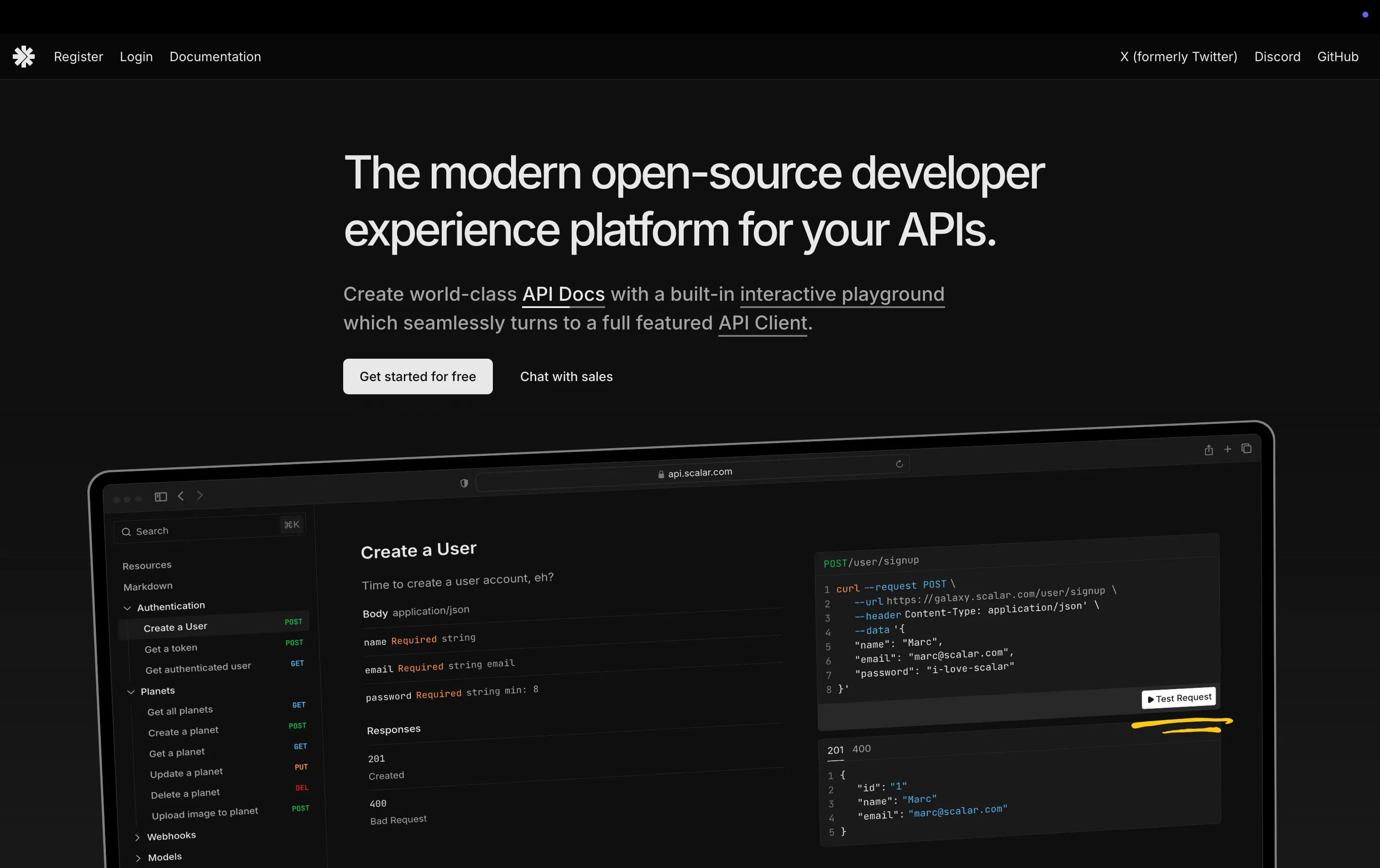Image resolution: width=1380 pixels, height=868 pixels.
Task: Expand the Webhooks section chevron
Action: pos(137,837)
